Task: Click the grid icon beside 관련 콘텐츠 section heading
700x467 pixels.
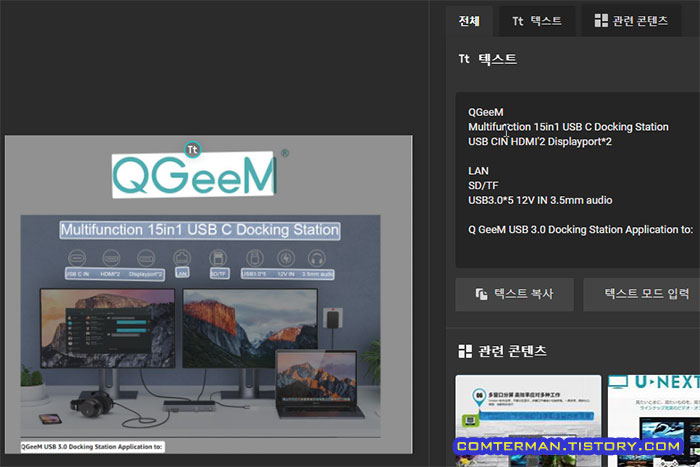Action: (x=465, y=351)
